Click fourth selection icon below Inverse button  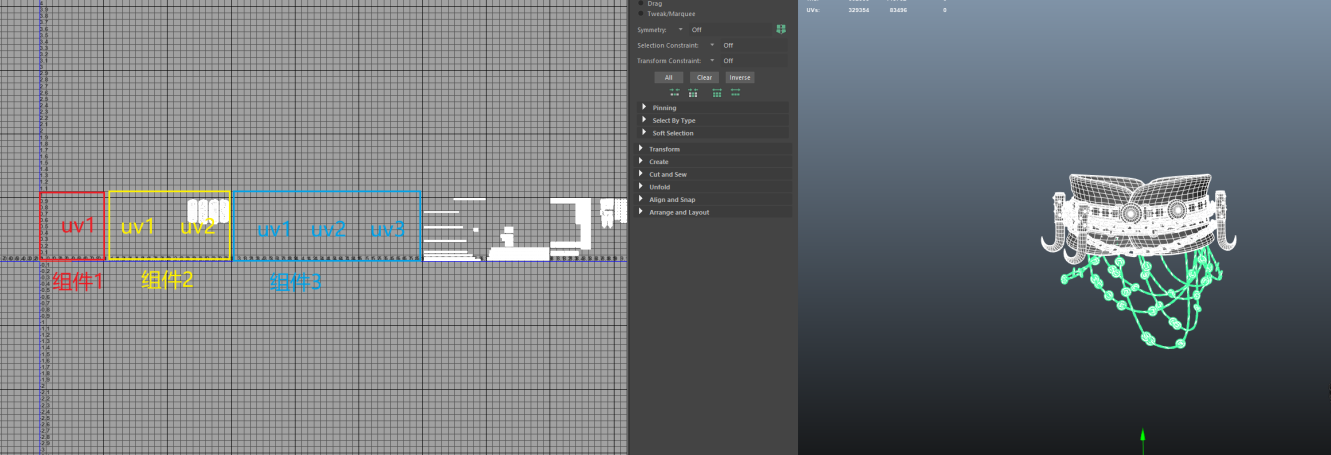(736, 92)
